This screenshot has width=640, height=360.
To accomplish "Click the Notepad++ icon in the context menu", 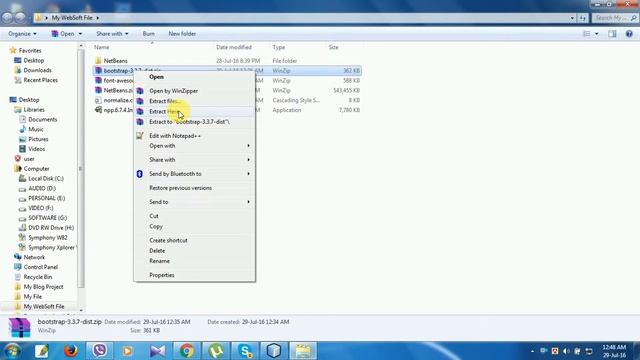I will (x=140, y=136).
